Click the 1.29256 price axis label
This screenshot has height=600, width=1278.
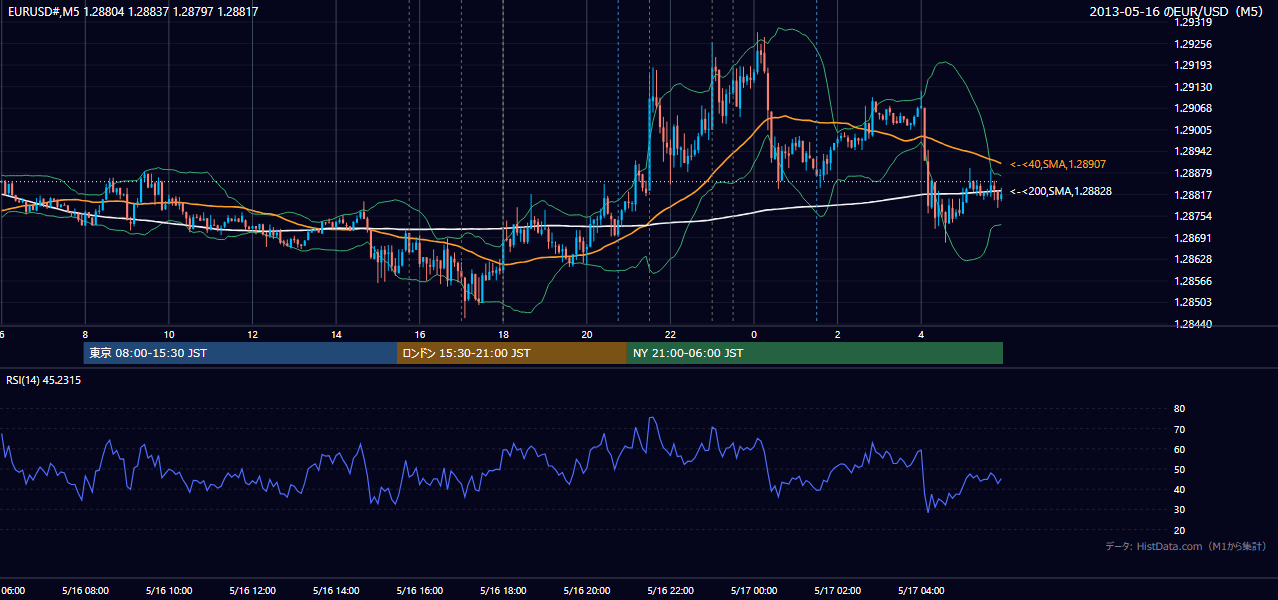click(x=1193, y=44)
